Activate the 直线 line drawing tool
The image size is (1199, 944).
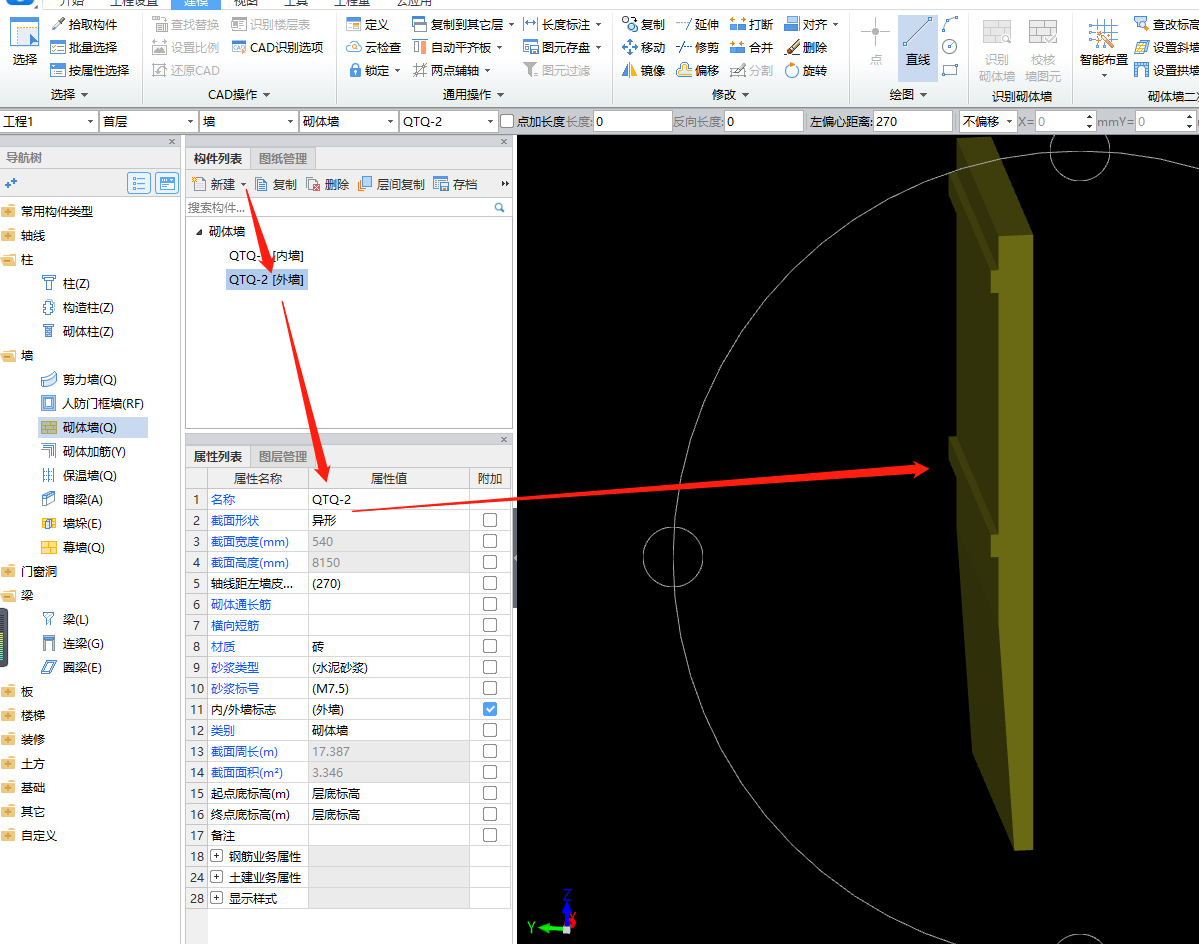(x=918, y=47)
